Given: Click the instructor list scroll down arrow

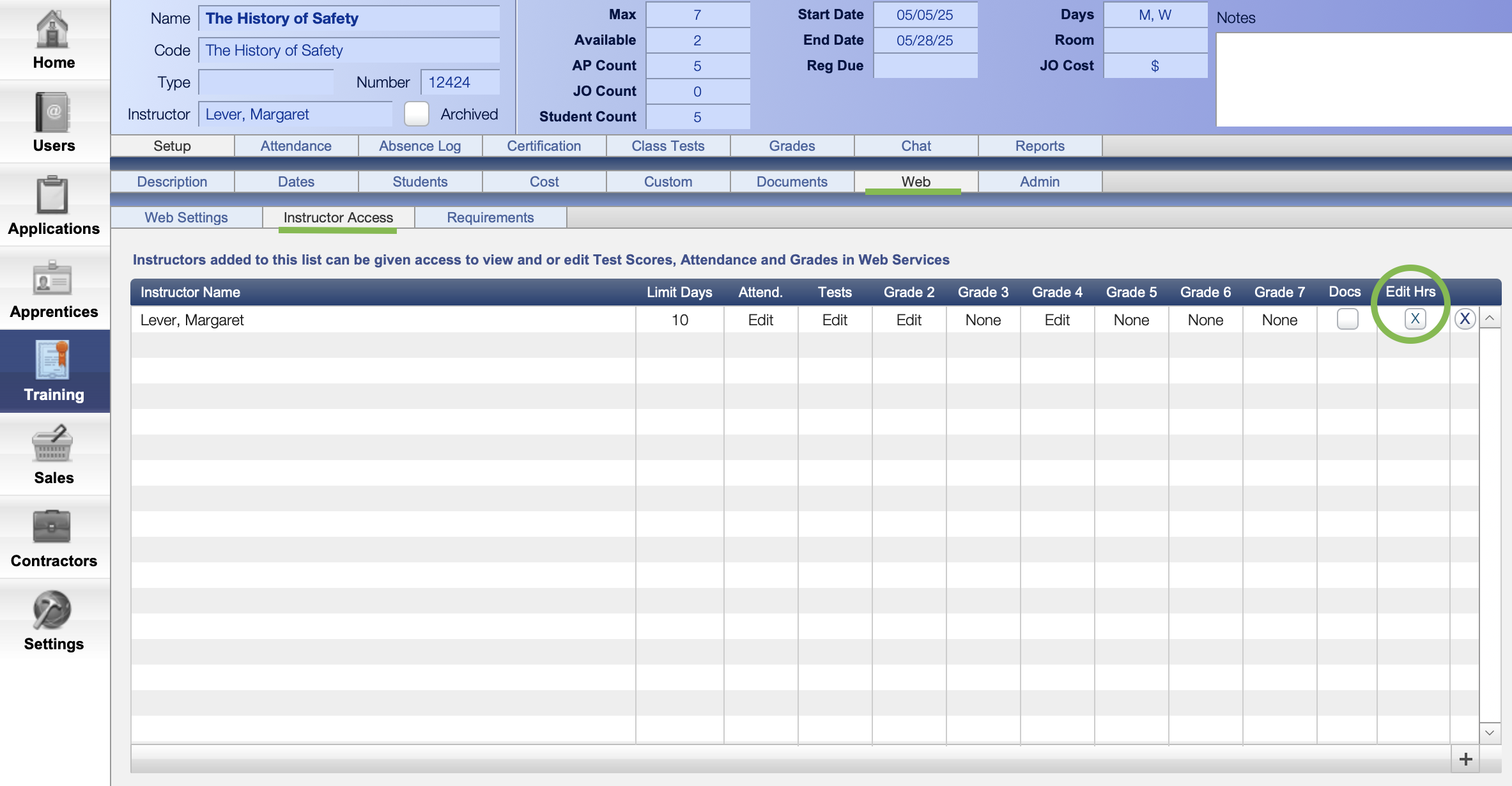Looking at the screenshot, I should [1490, 732].
